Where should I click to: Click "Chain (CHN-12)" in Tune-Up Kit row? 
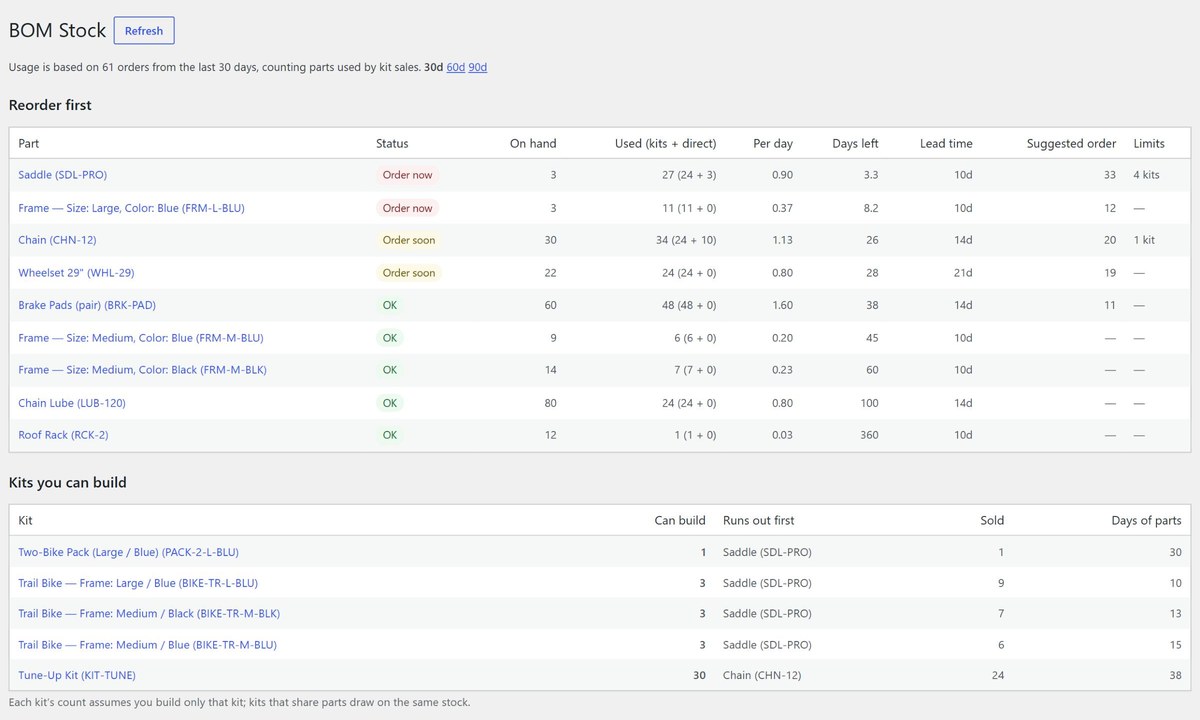point(762,676)
